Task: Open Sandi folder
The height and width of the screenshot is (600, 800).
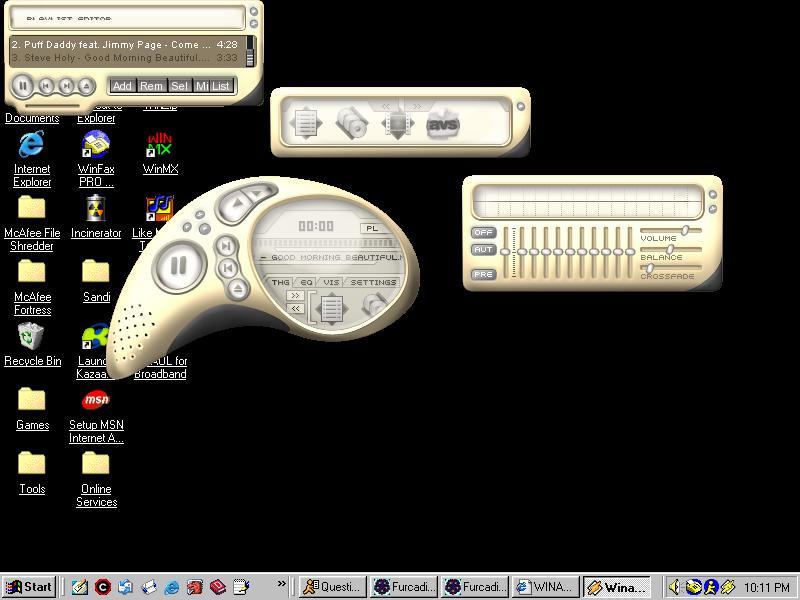Action: click(96, 281)
